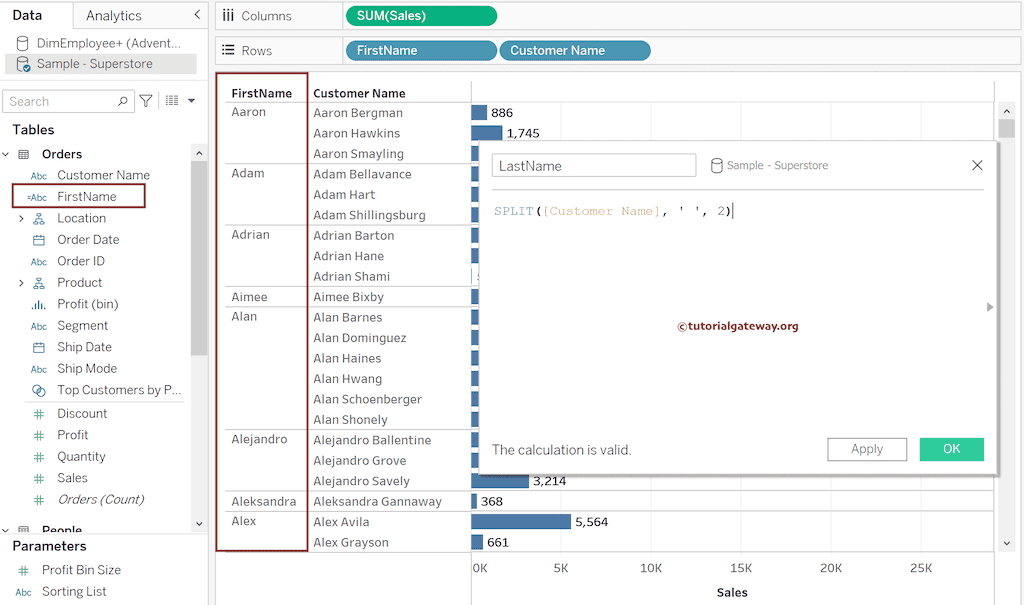Expand the Product hierarchy

coord(21,283)
